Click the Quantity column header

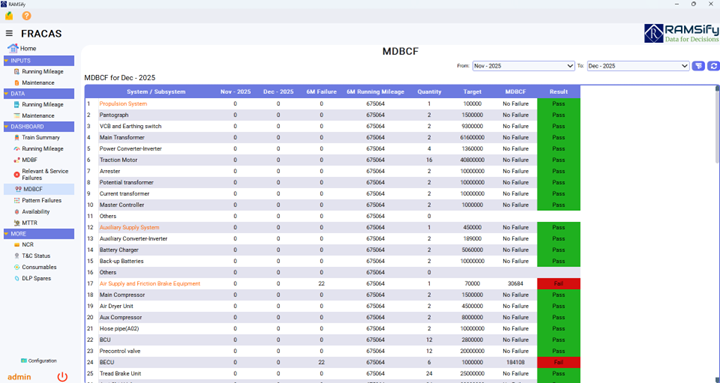[429, 92]
